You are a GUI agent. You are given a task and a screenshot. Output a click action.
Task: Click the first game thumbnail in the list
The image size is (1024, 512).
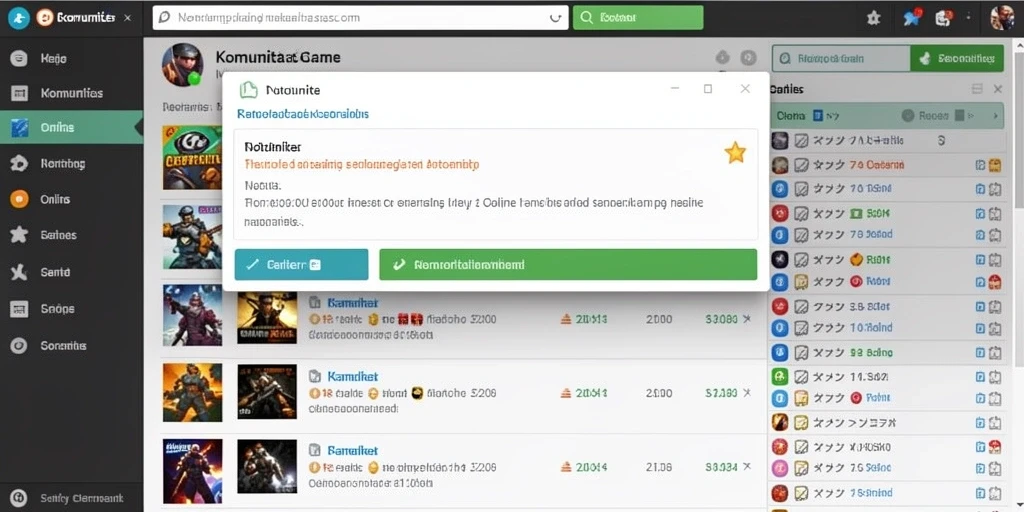192,157
